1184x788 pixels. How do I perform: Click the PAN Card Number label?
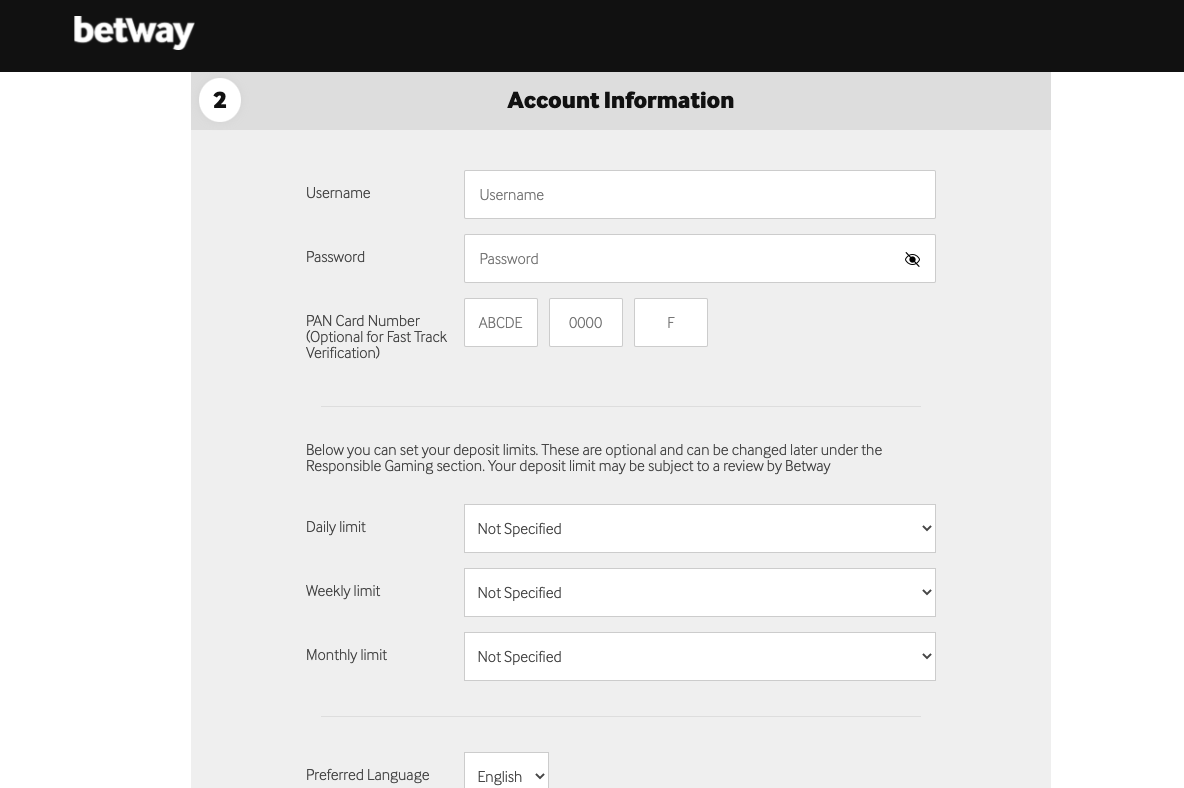click(376, 336)
